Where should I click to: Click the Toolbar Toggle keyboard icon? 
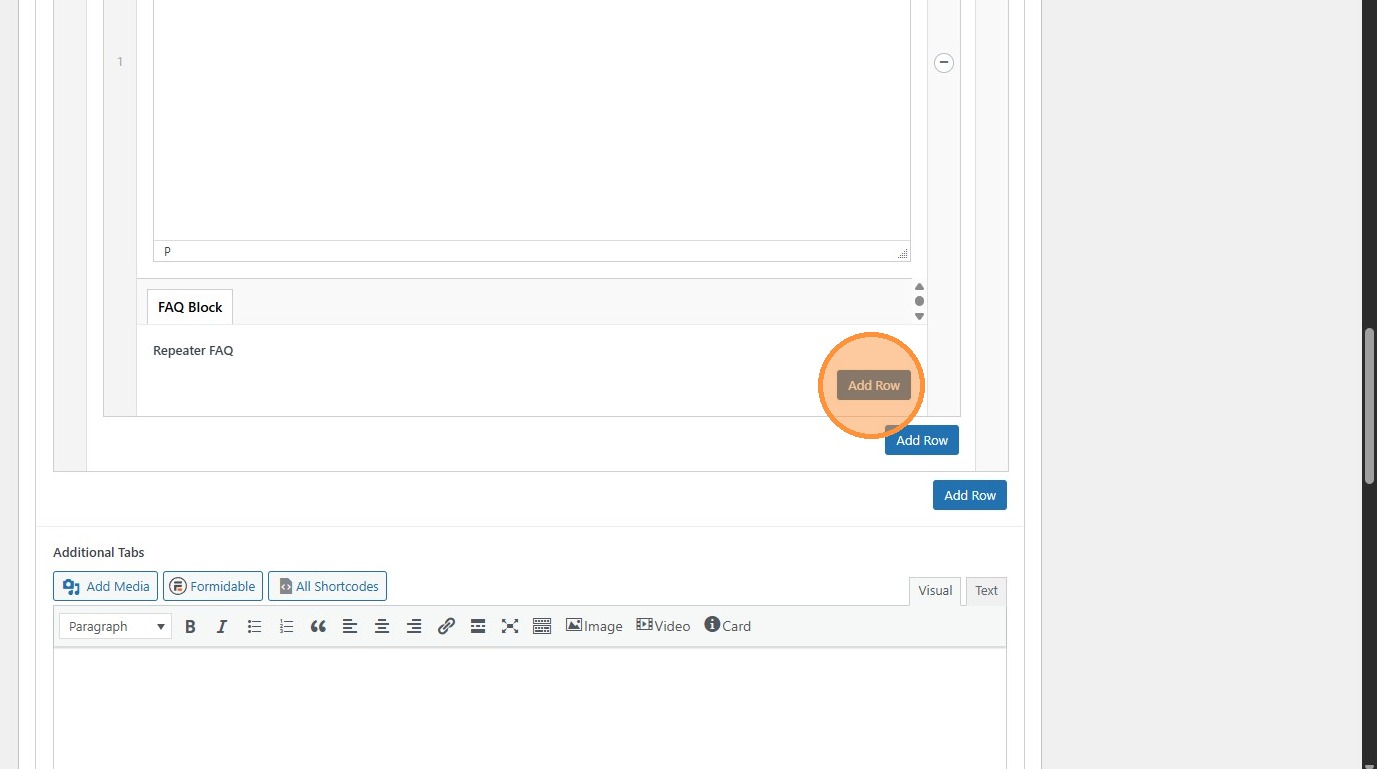(x=542, y=626)
